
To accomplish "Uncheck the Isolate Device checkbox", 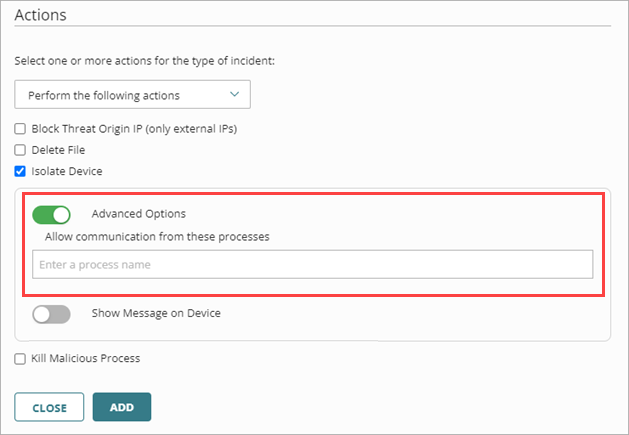I will pos(20,171).
